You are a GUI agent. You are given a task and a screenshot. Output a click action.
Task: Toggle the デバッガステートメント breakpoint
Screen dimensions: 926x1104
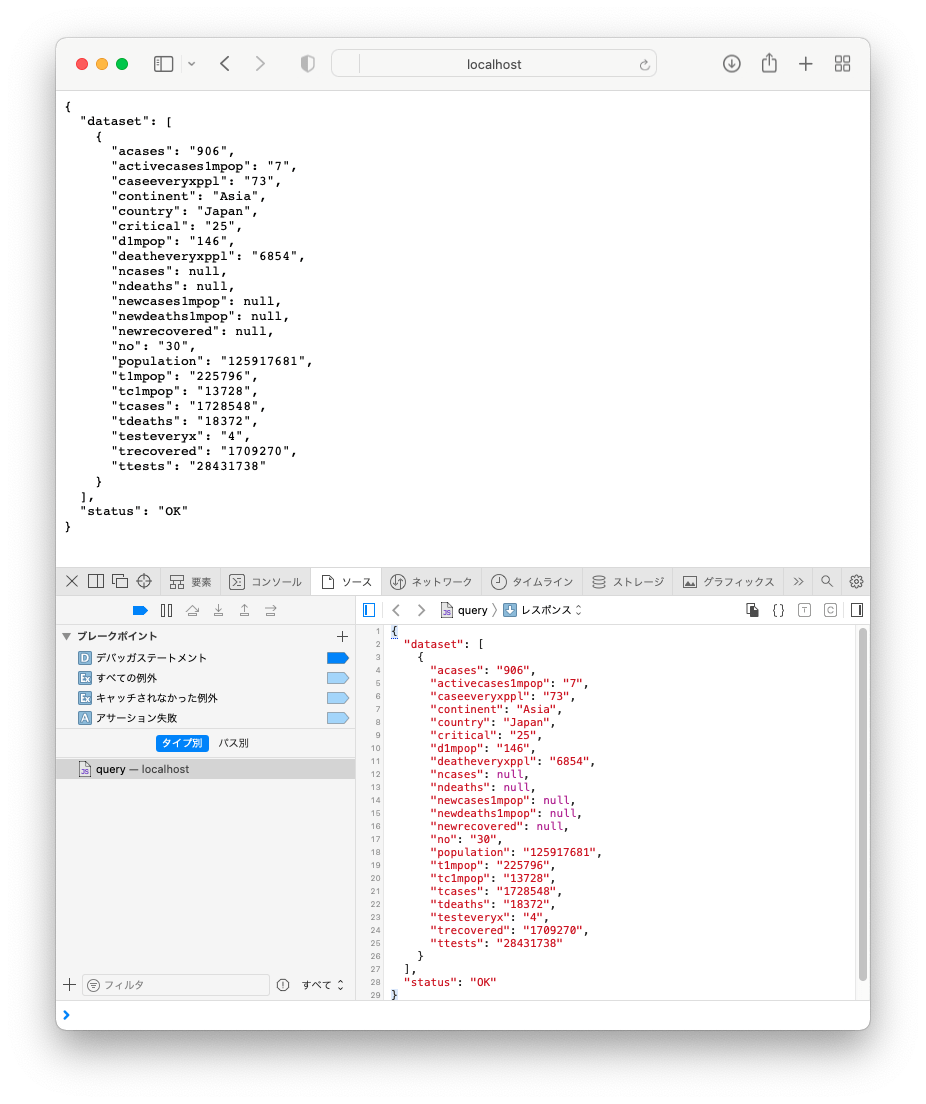tap(338, 658)
